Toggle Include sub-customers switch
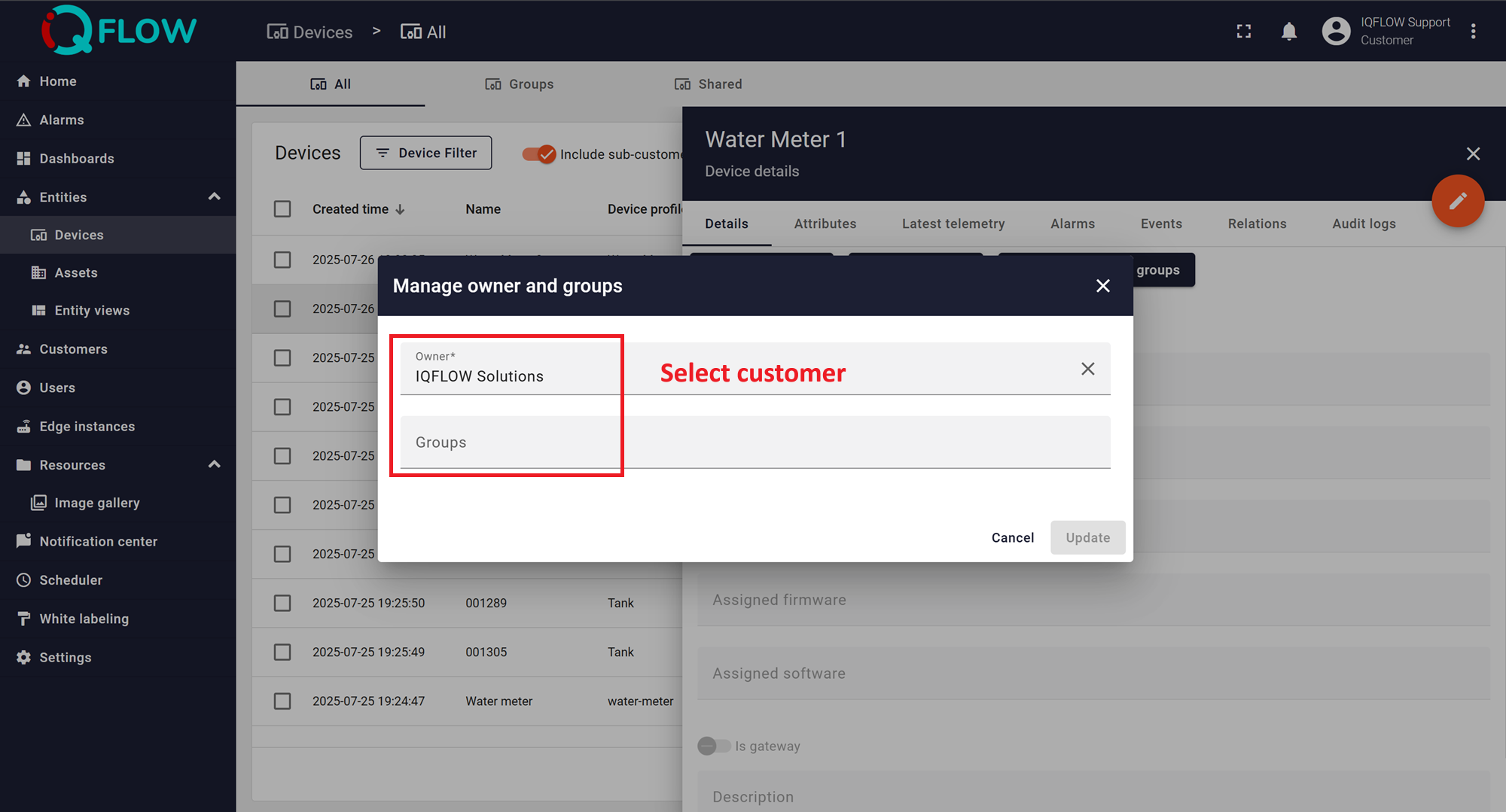 click(539, 154)
